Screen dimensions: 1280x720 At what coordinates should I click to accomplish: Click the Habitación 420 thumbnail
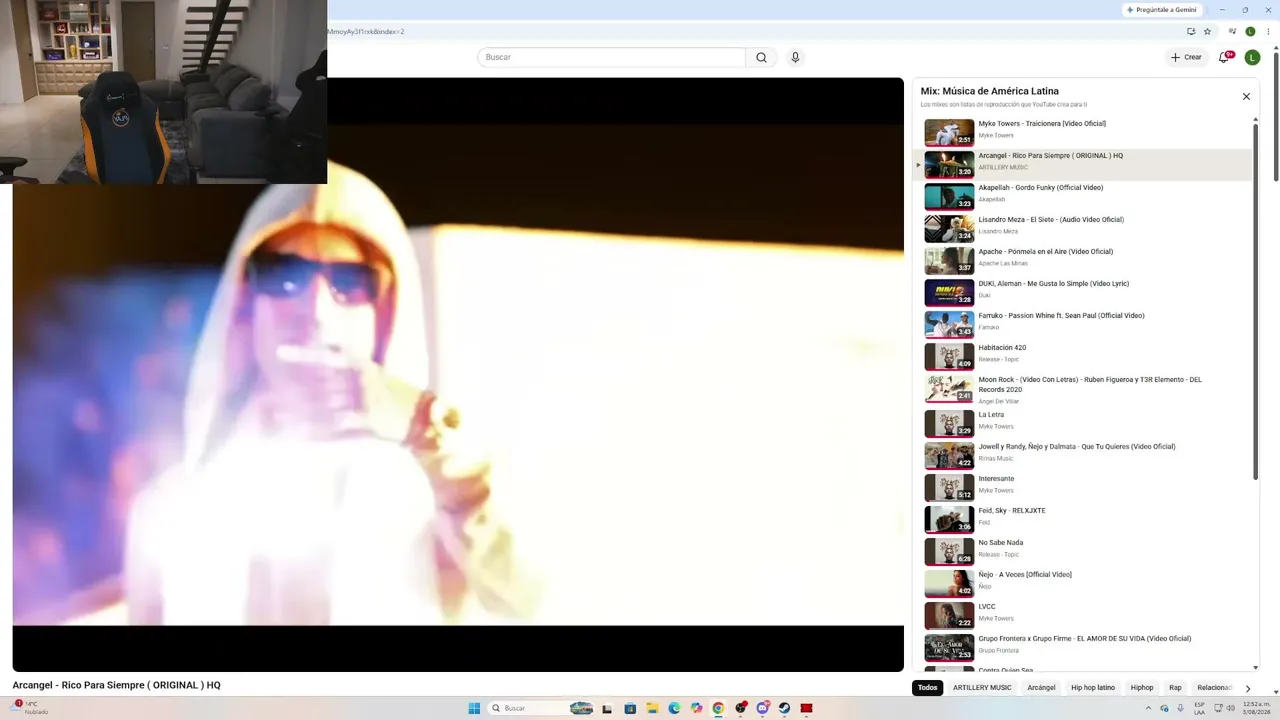click(949, 356)
